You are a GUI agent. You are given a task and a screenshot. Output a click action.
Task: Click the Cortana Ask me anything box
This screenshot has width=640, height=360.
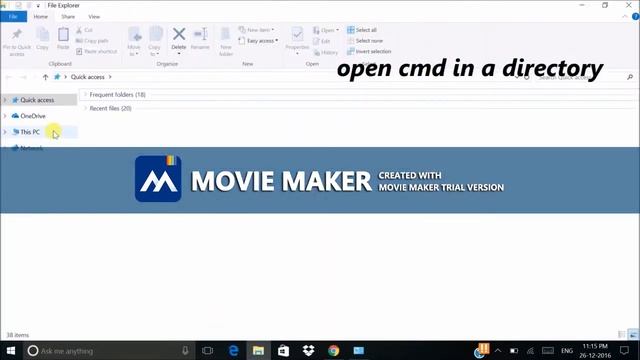tap(109, 351)
